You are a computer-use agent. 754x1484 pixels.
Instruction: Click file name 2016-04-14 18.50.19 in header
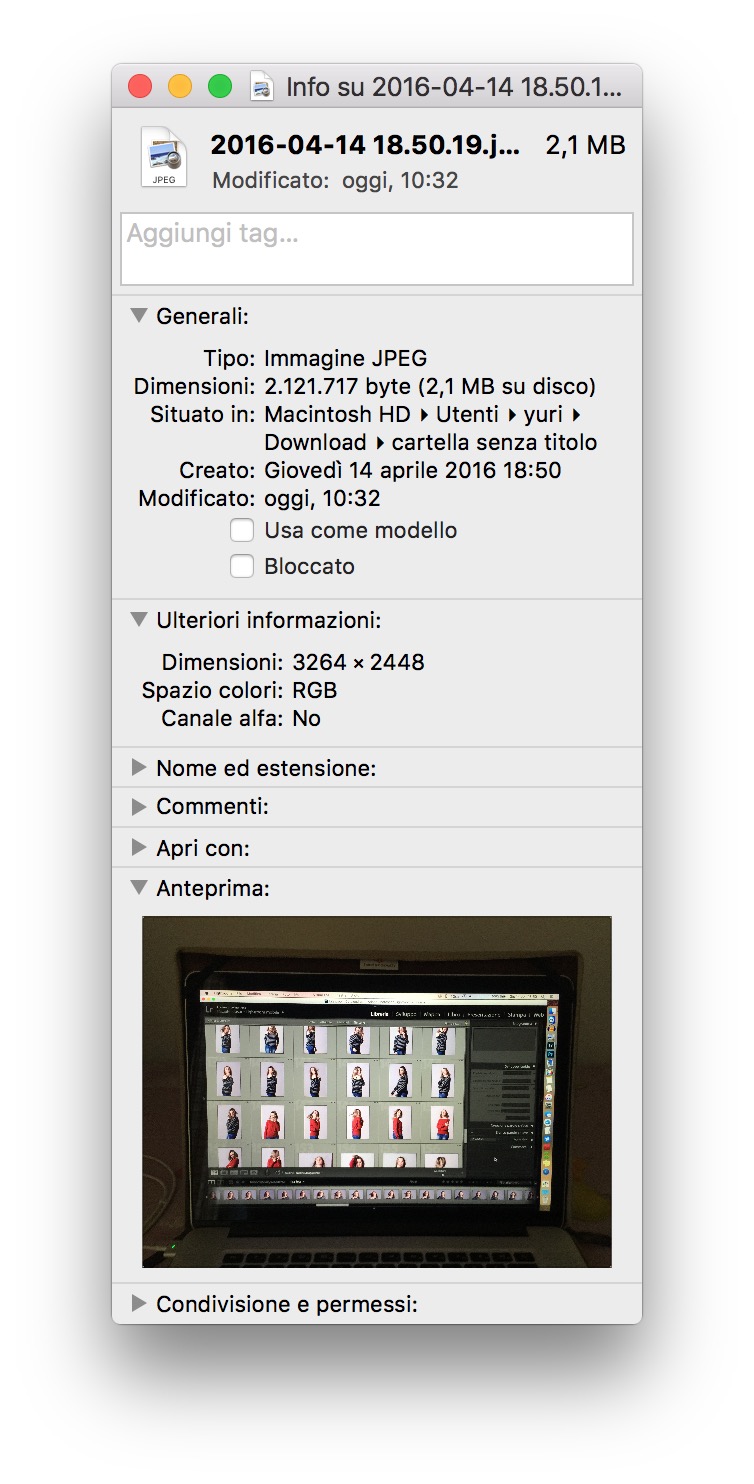(366, 146)
